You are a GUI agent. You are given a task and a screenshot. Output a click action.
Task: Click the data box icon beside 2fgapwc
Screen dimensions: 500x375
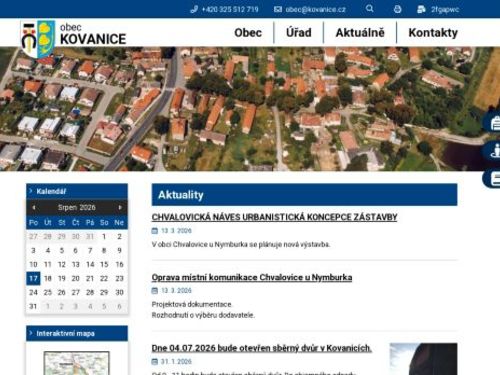(421, 9)
